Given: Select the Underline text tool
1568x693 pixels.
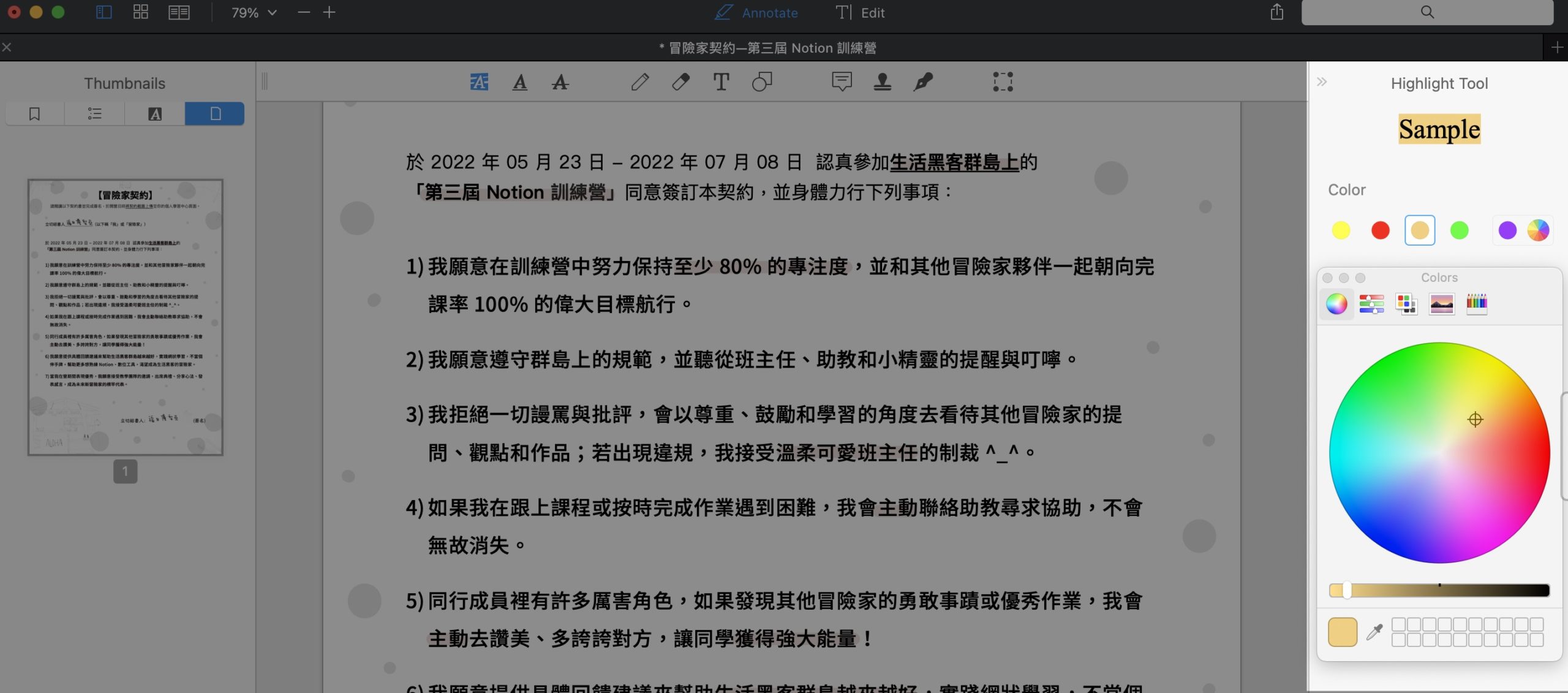Looking at the screenshot, I should click(x=520, y=81).
